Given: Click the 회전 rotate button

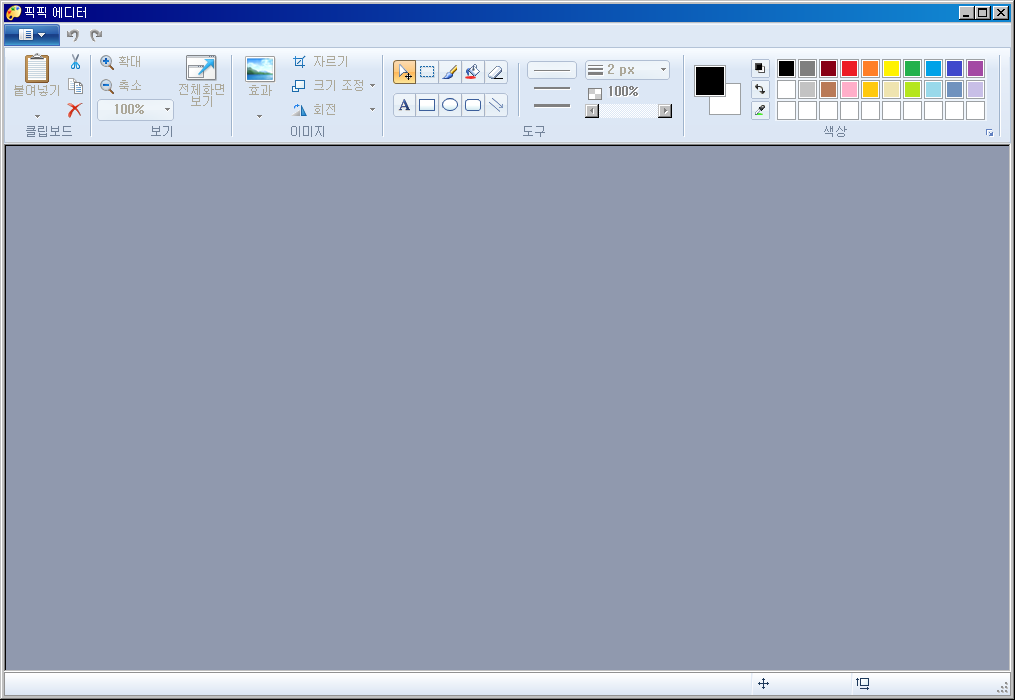Looking at the screenshot, I should coord(314,109).
